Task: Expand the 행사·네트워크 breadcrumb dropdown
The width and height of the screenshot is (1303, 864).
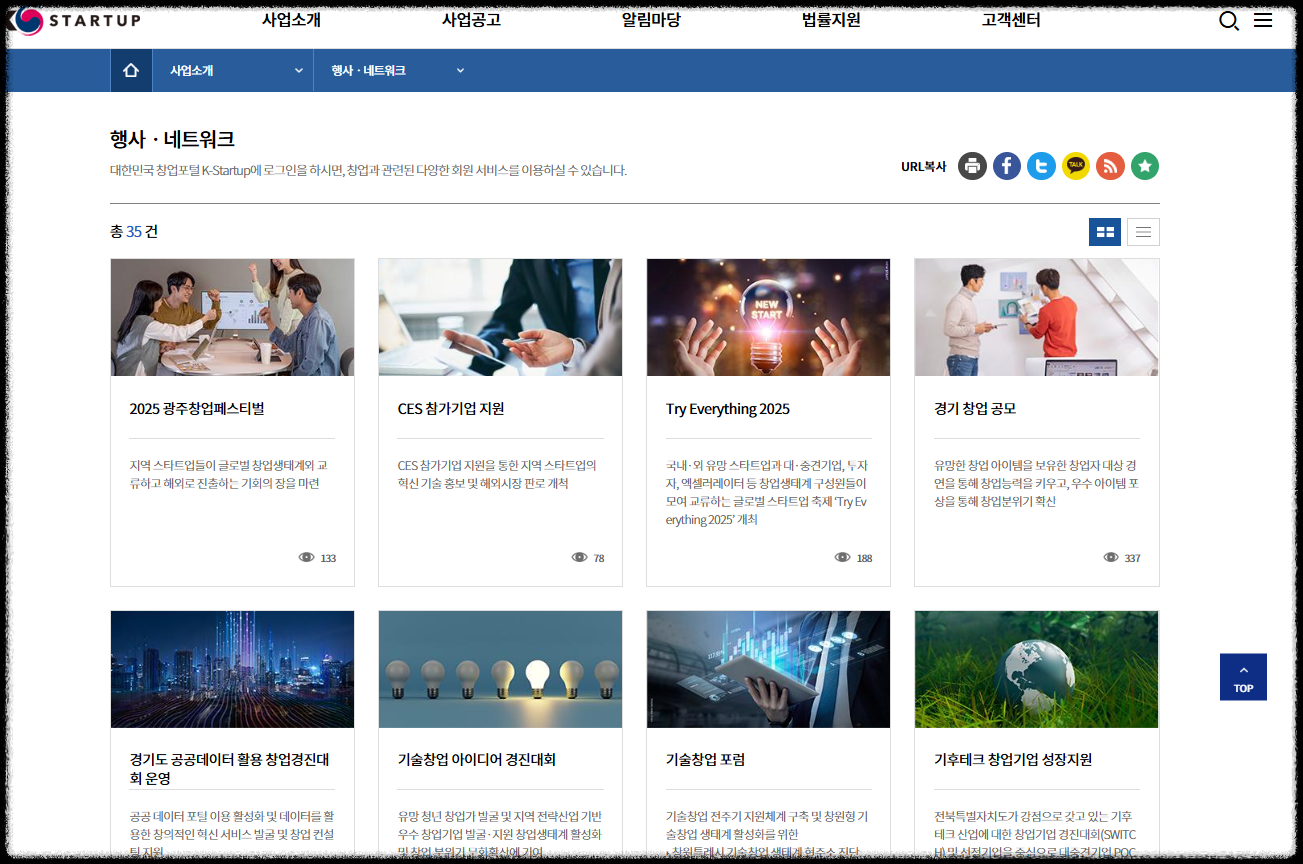Action: tap(396, 70)
